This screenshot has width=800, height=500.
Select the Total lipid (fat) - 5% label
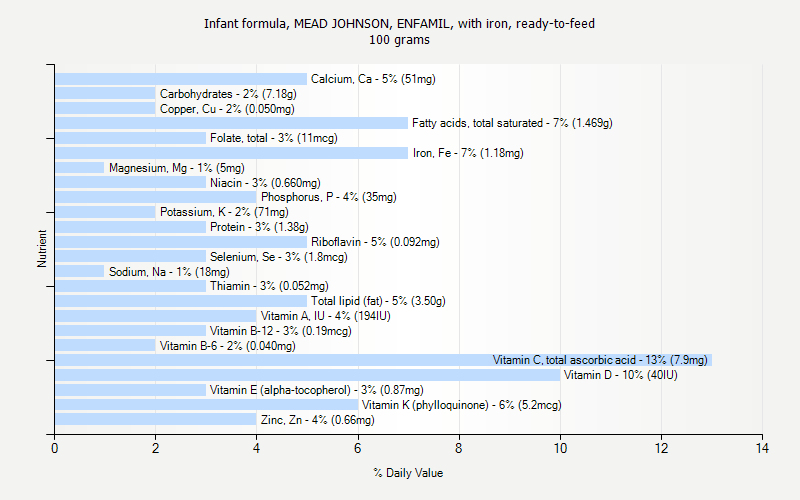[x=378, y=301]
